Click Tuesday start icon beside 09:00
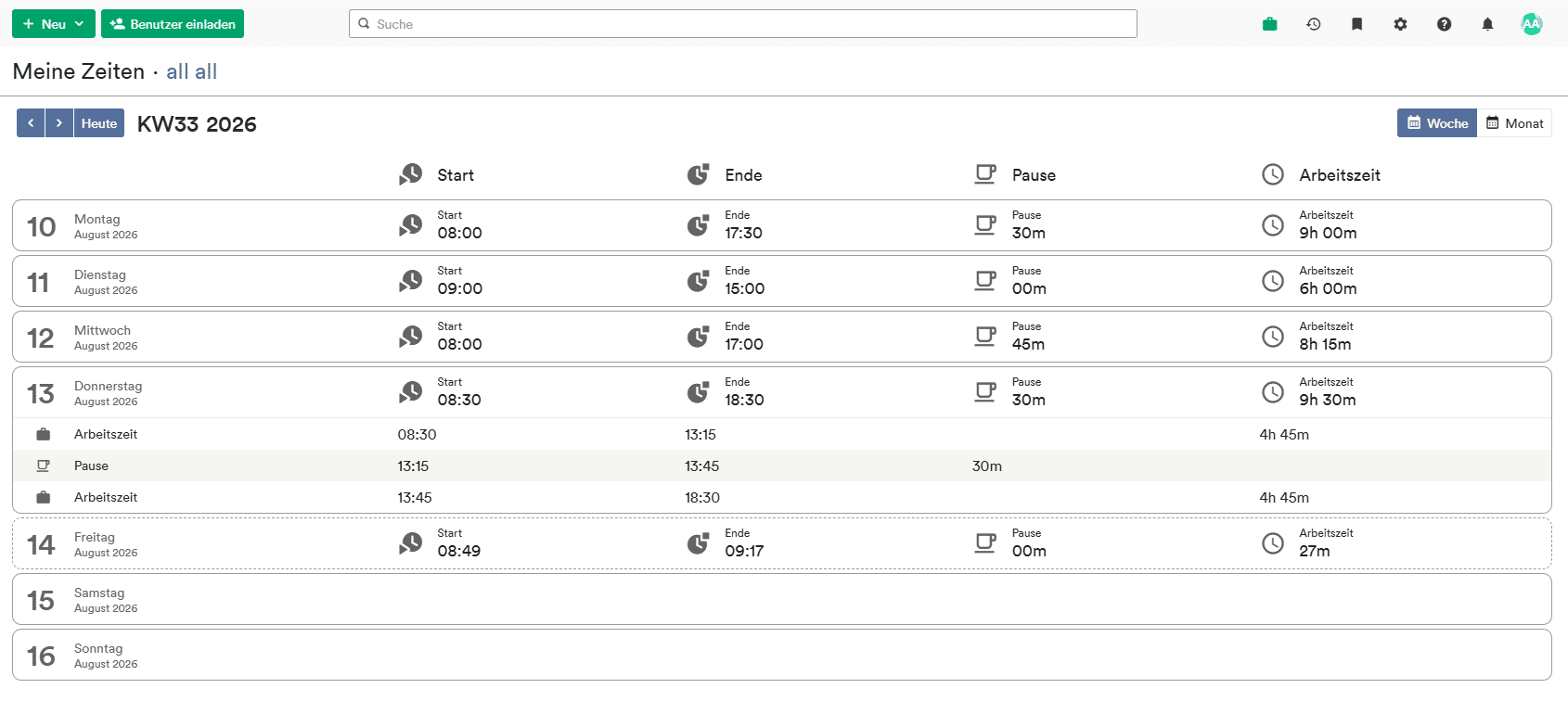The width and height of the screenshot is (1568, 714). [411, 281]
